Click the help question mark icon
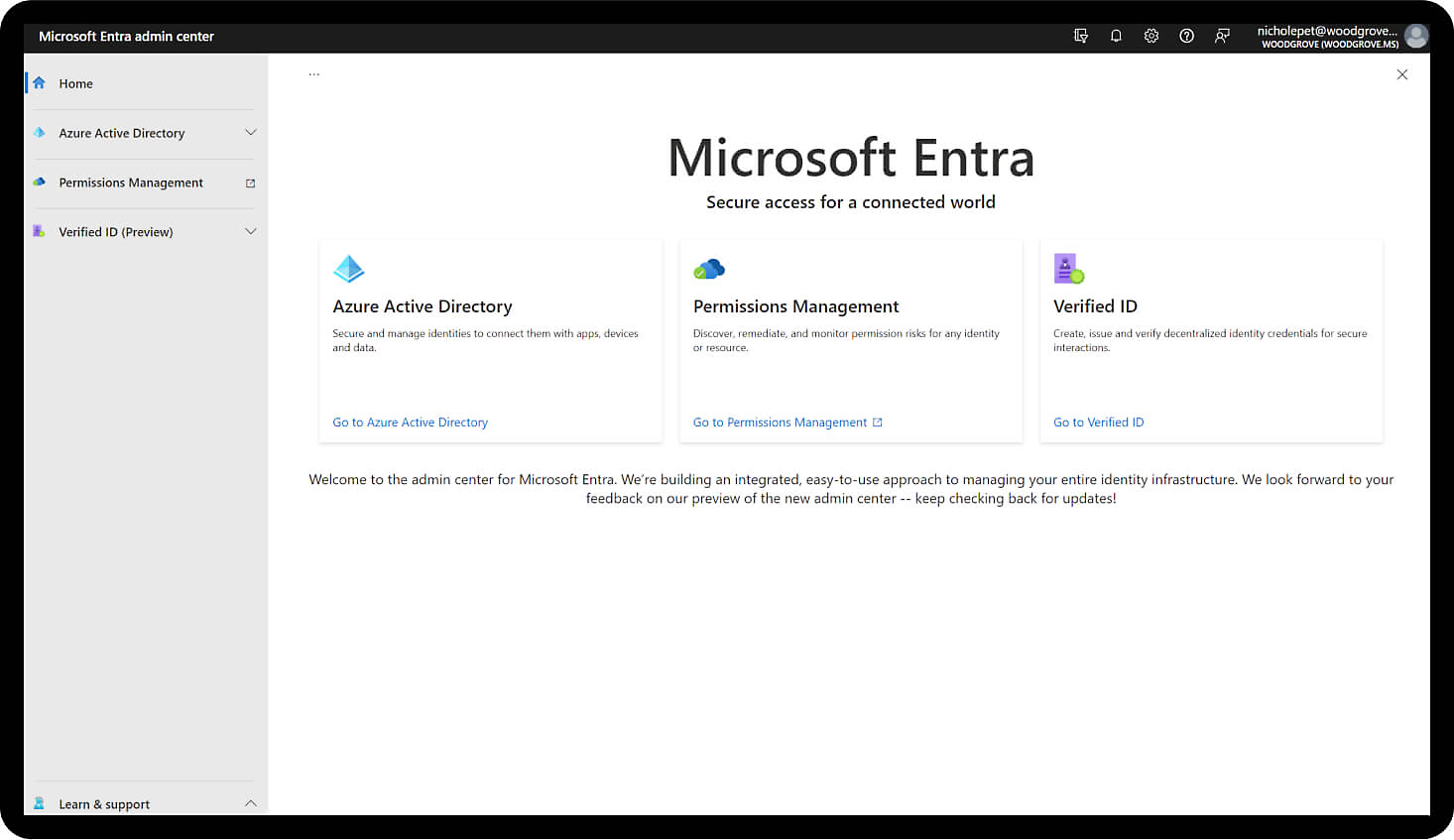 click(1186, 36)
